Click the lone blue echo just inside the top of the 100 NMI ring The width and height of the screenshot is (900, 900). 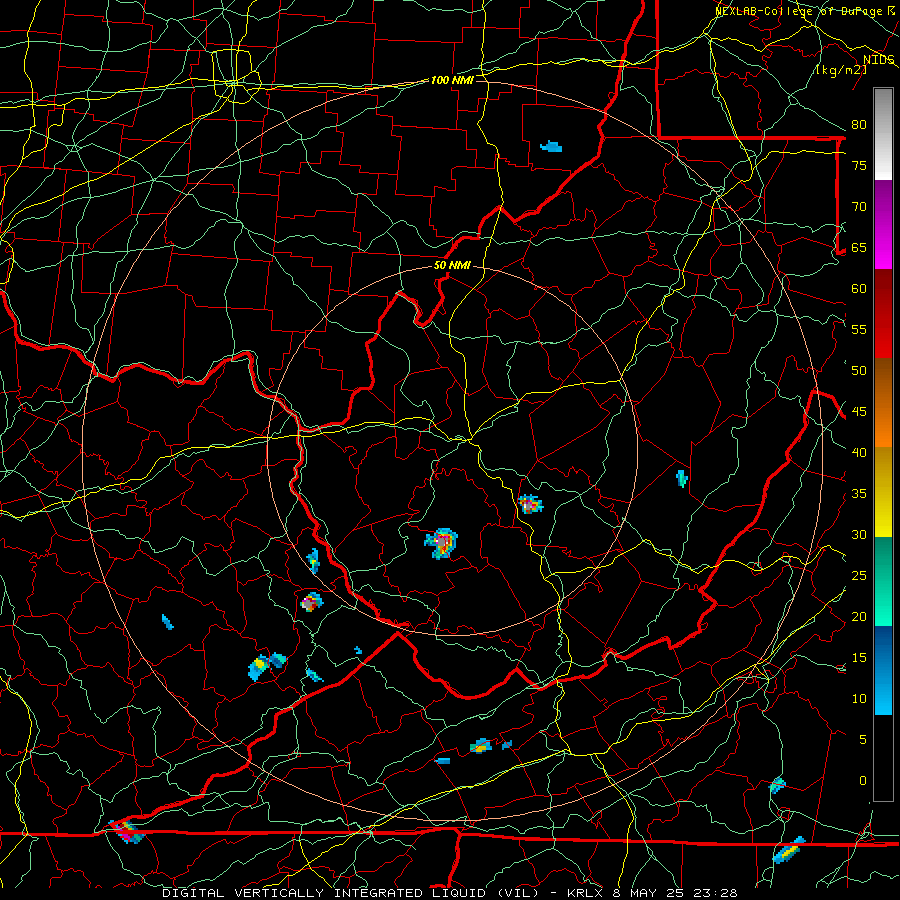pyautogui.click(x=551, y=146)
